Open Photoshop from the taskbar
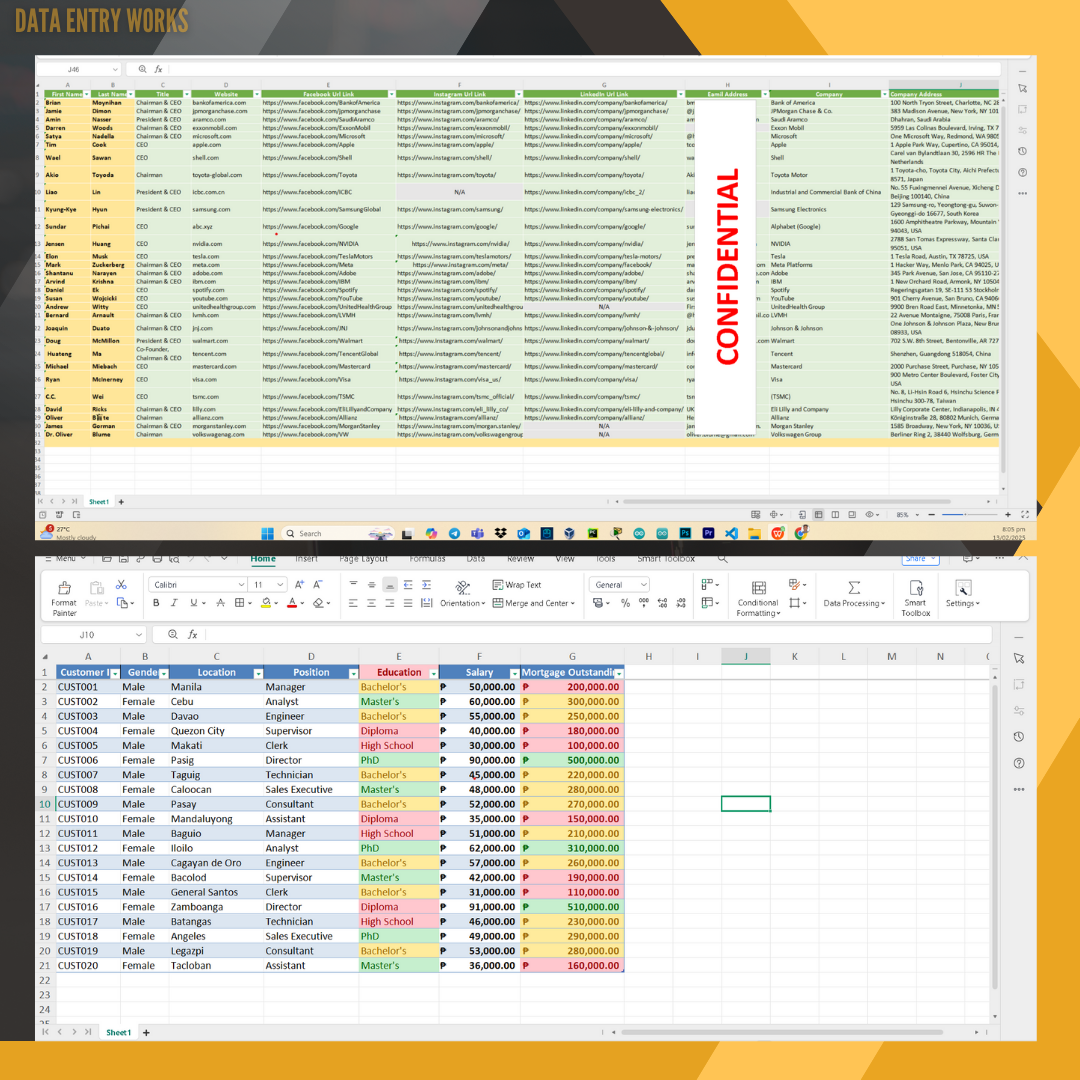 point(685,533)
